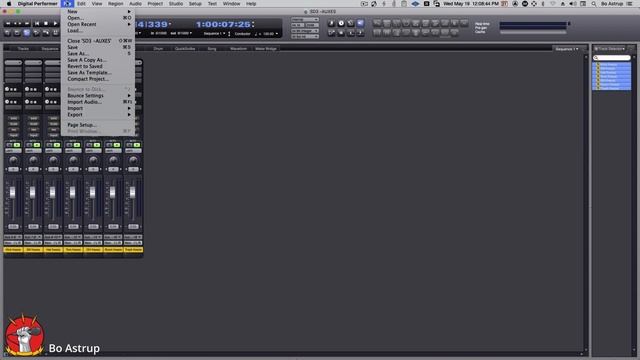Open the Edit menu
The width and height of the screenshot is (640, 360).
pos(81,4)
